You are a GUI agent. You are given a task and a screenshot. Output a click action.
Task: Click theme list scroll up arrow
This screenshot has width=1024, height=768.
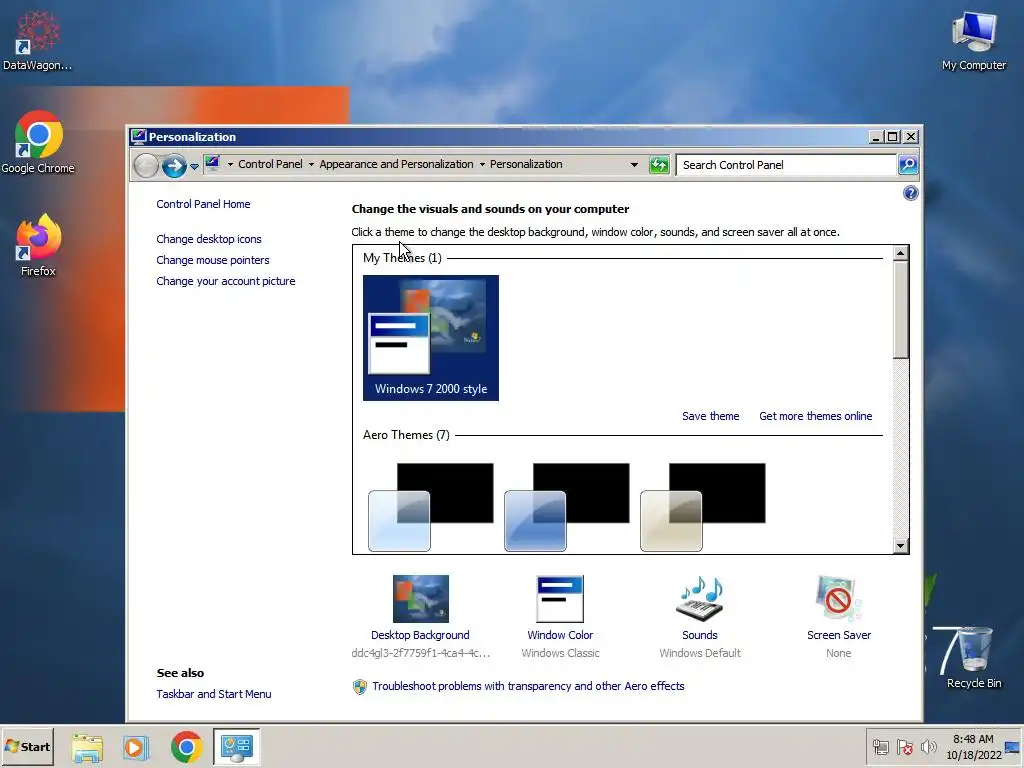(901, 253)
